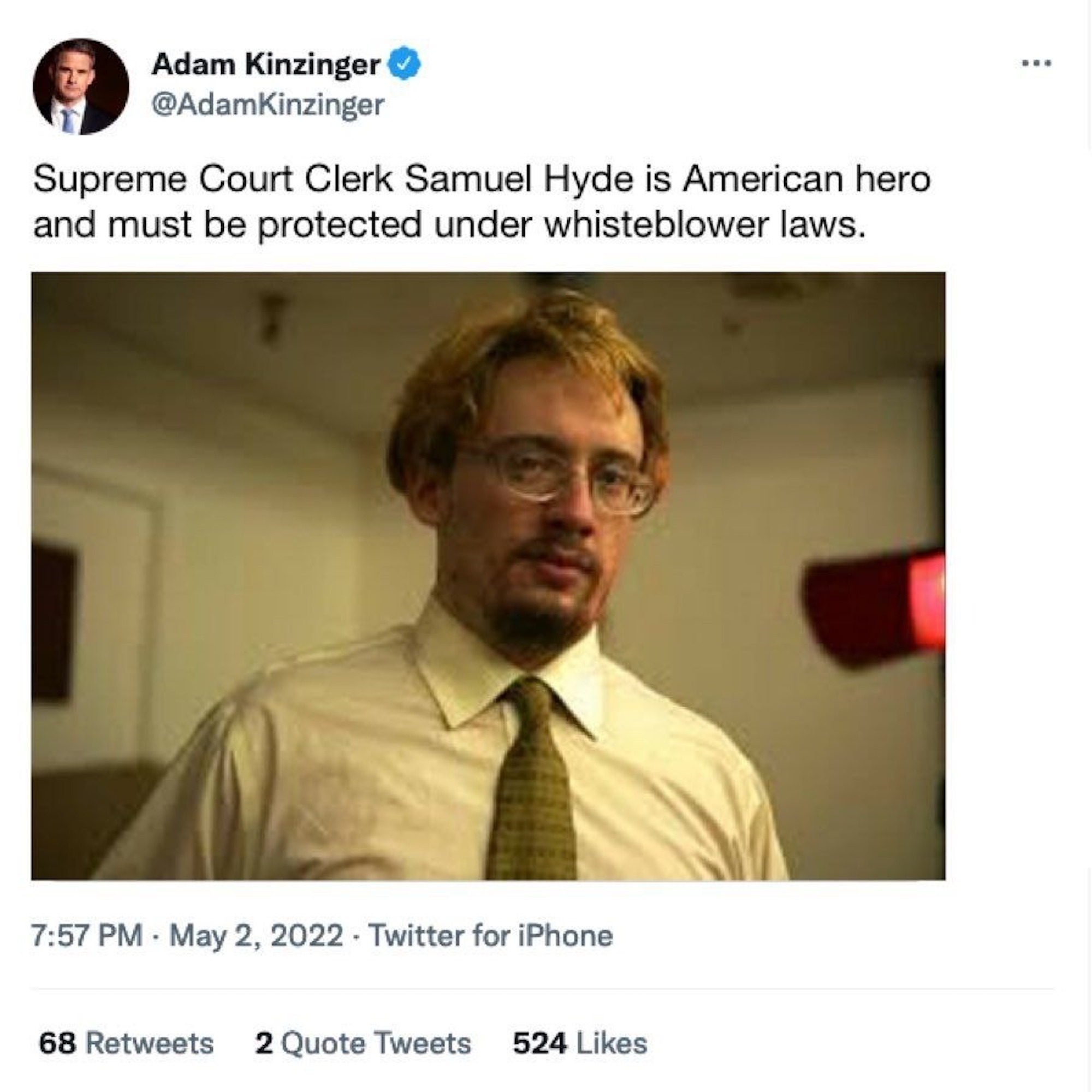
Task: Open Adam Kinzinger's profile picture
Action: point(81,86)
